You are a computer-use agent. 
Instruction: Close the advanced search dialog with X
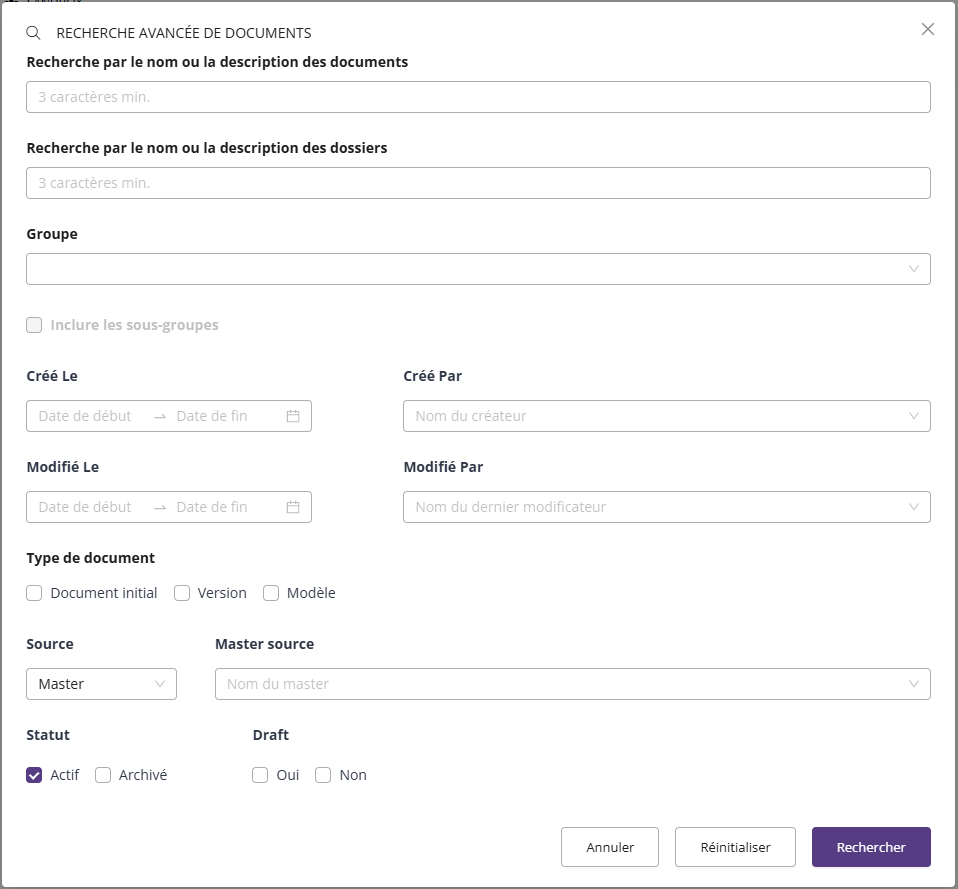[927, 29]
